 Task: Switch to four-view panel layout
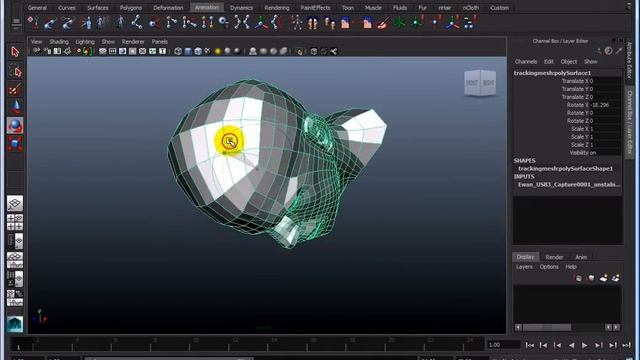click(15, 222)
